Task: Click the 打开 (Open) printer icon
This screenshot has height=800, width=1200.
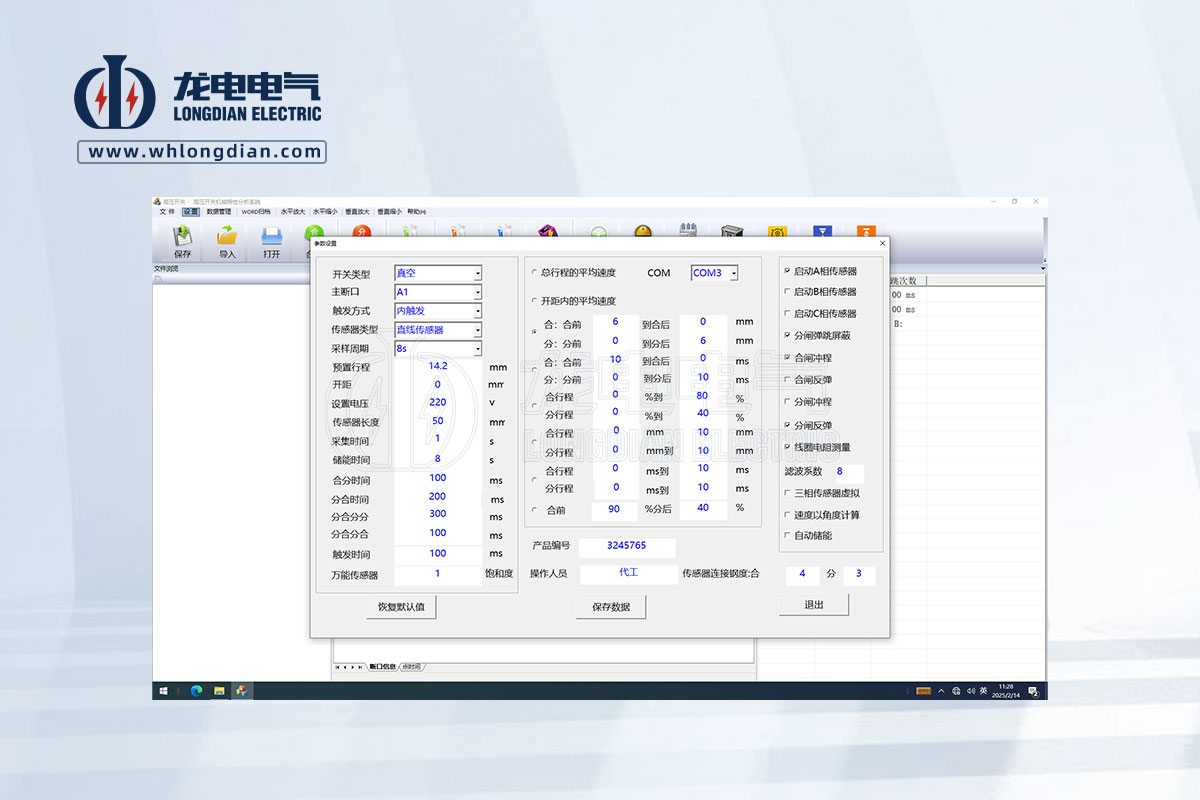Action: tap(271, 241)
